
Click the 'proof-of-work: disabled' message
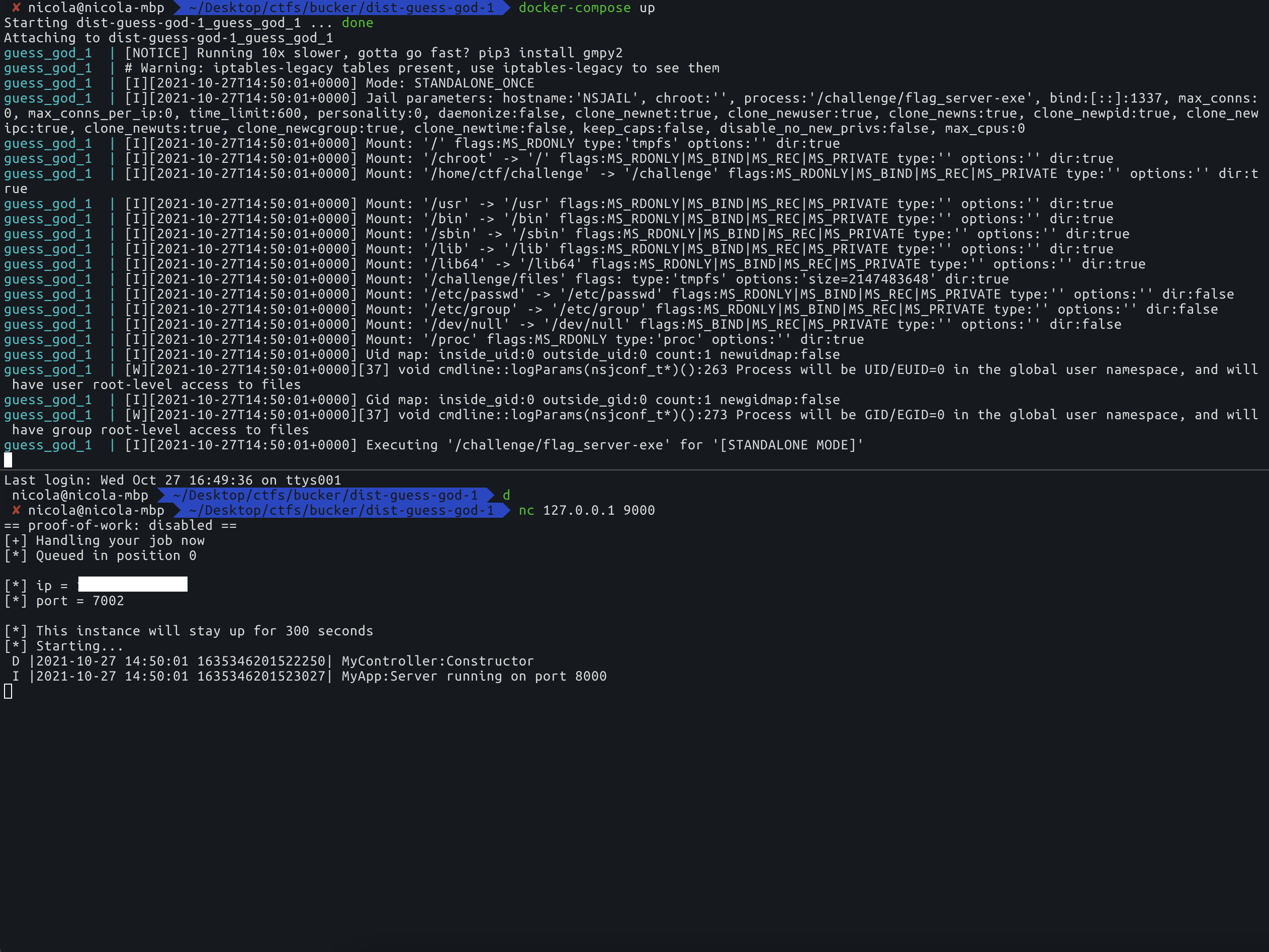[x=120, y=525]
